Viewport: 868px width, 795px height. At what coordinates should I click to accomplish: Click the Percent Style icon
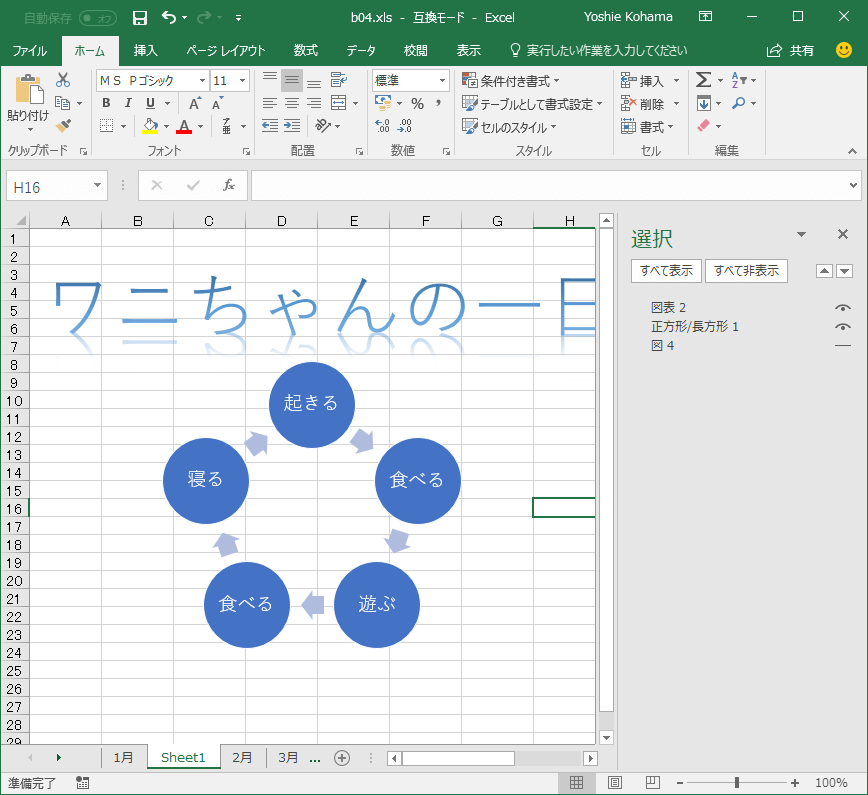coord(417,104)
